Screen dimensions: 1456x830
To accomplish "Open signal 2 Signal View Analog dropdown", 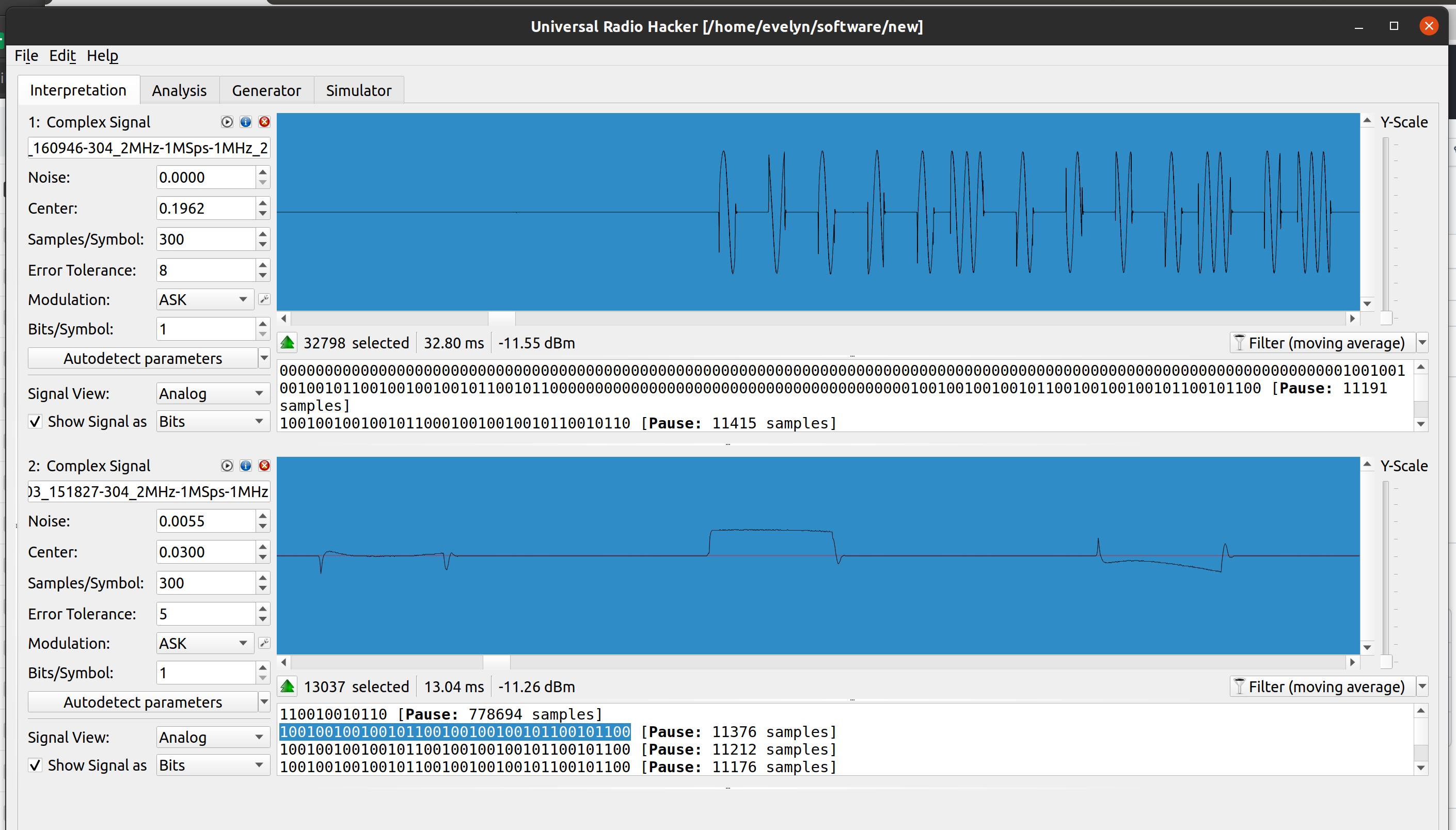I will point(211,737).
